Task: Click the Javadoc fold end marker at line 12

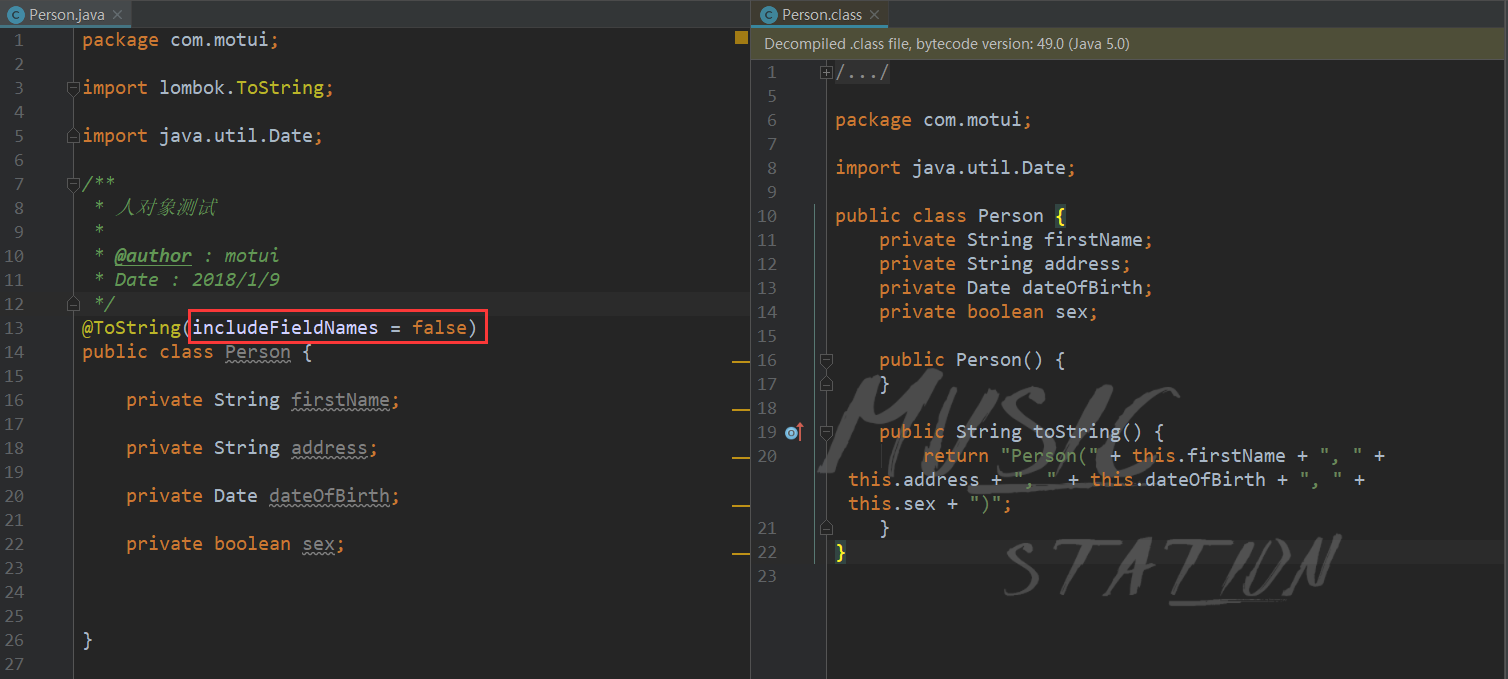Action: click(x=73, y=303)
